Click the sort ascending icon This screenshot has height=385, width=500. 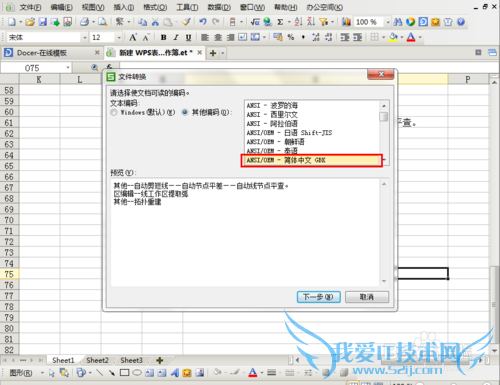[298, 22]
